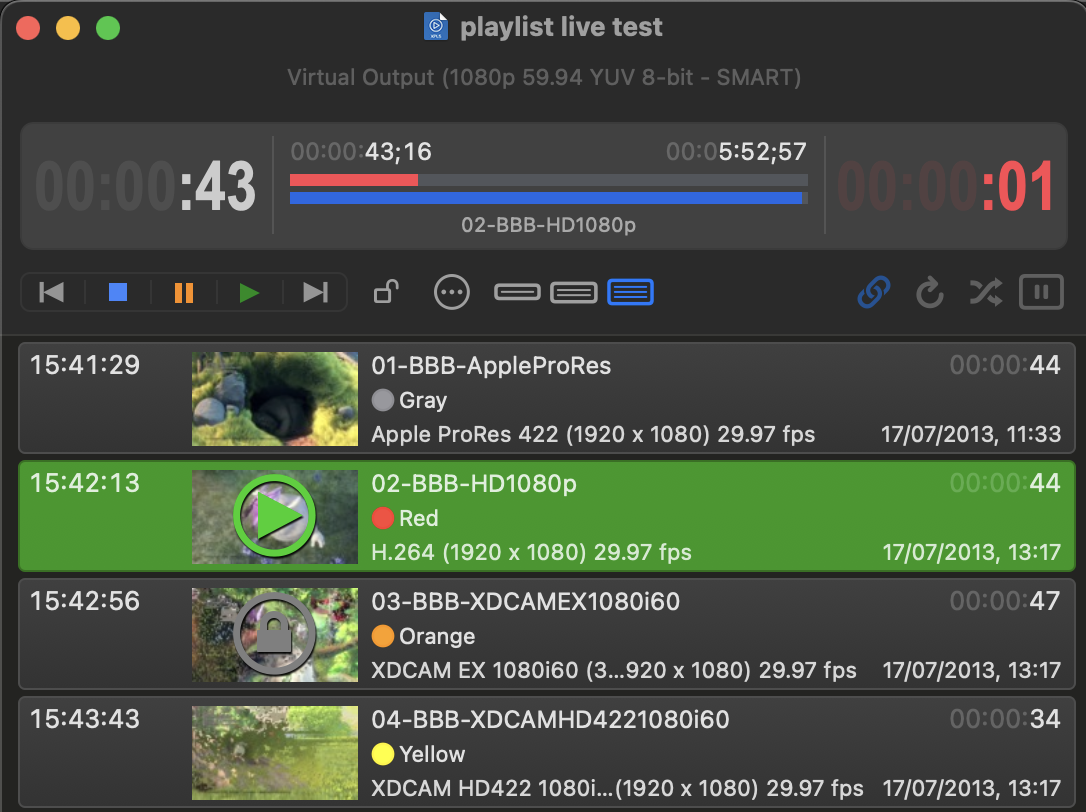Start playback with the green play button
The width and height of the screenshot is (1086, 812).
coord(249,292)
